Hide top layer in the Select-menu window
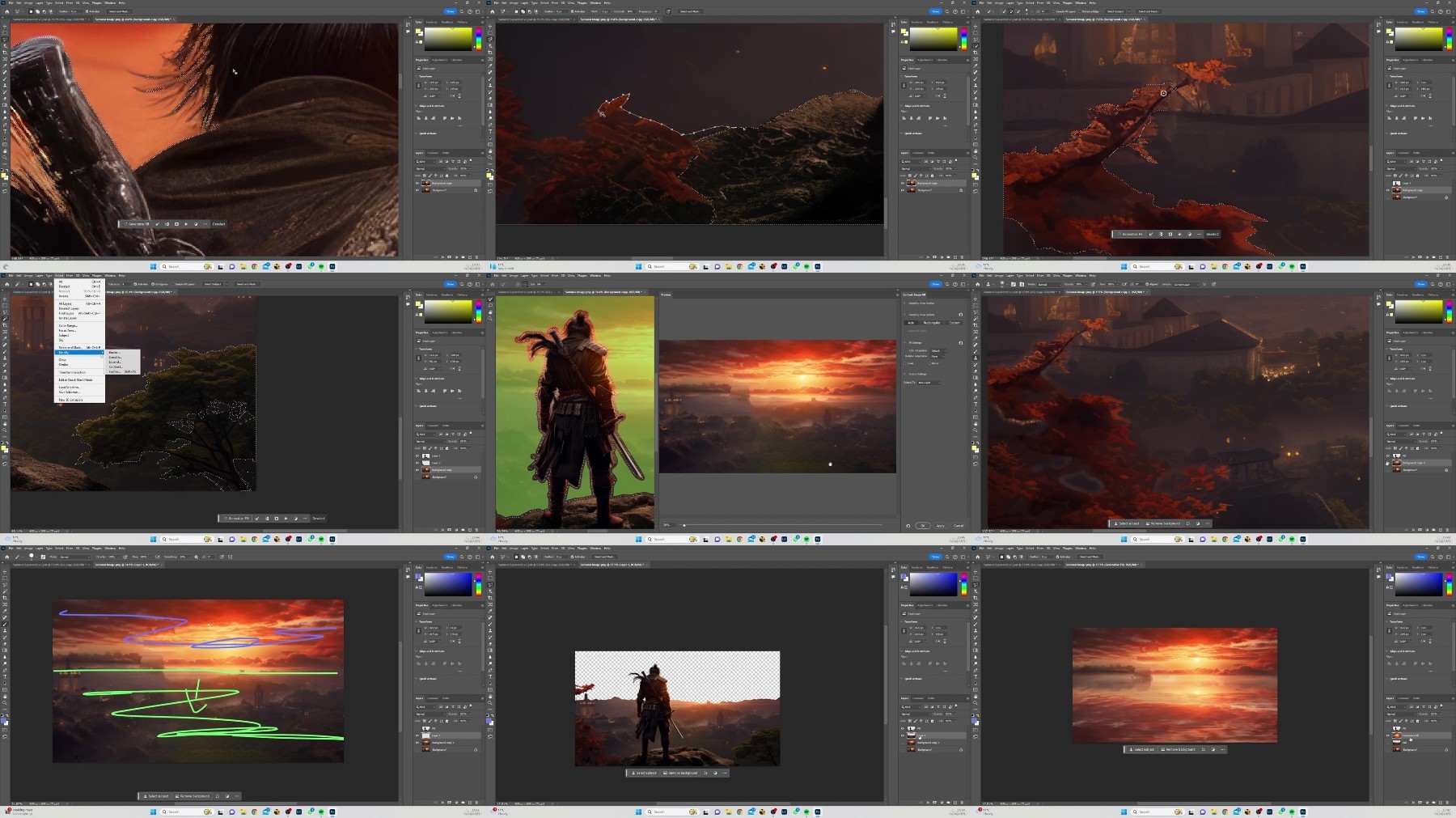 click(x=417, y=456)
